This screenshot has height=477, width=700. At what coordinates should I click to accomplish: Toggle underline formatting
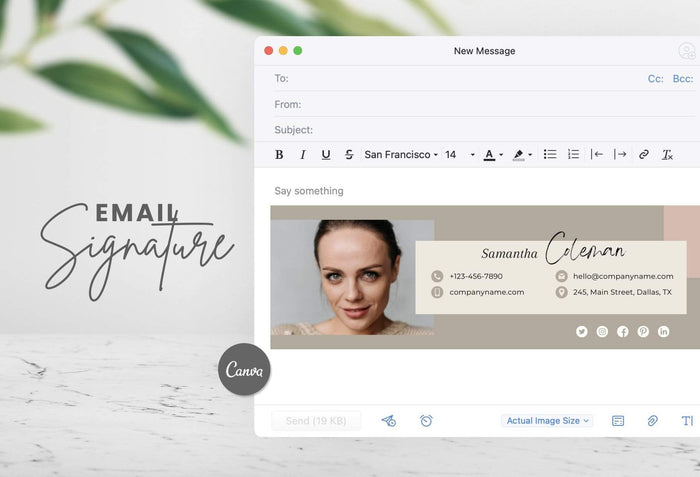point(326,155)
